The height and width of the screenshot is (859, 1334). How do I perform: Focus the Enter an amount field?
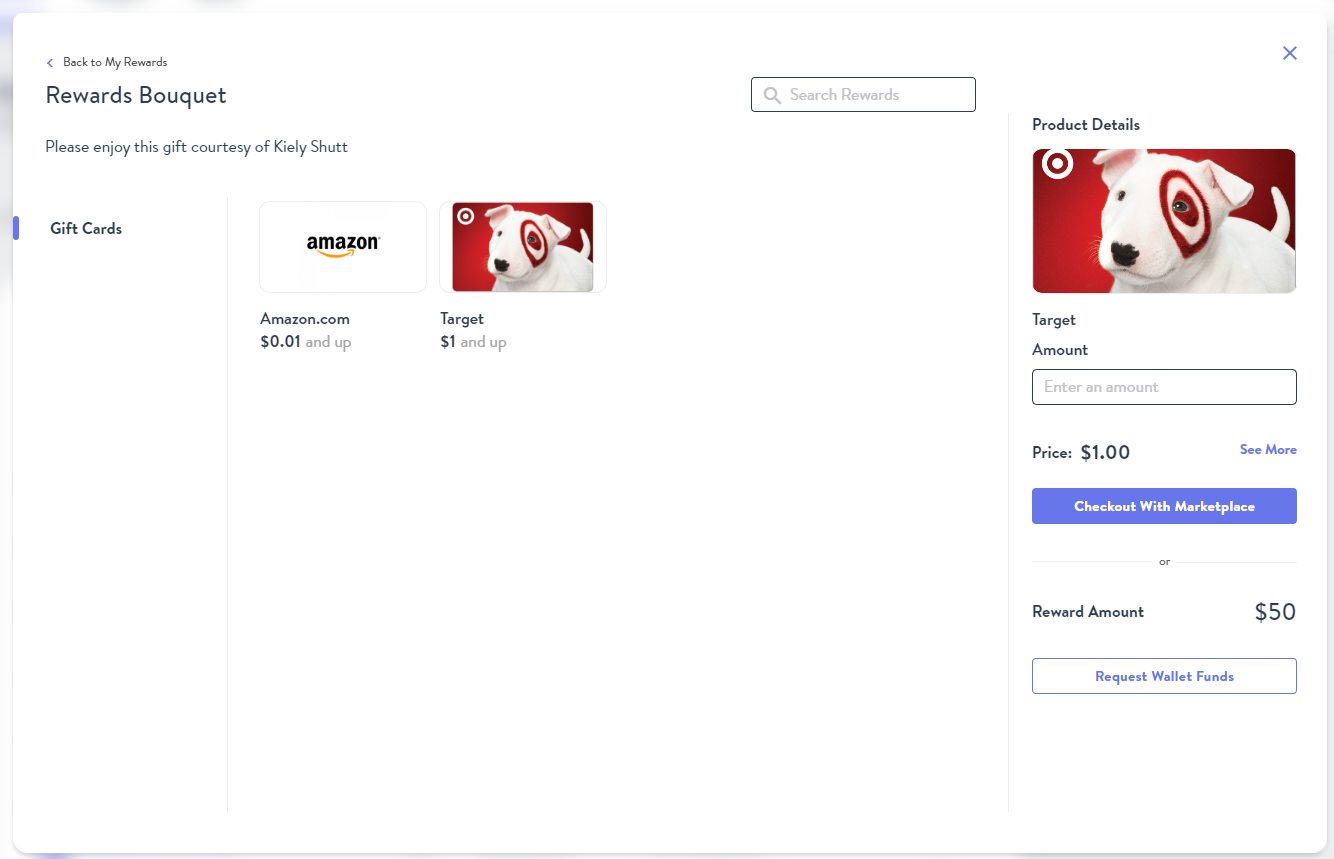click(1164, 387)
